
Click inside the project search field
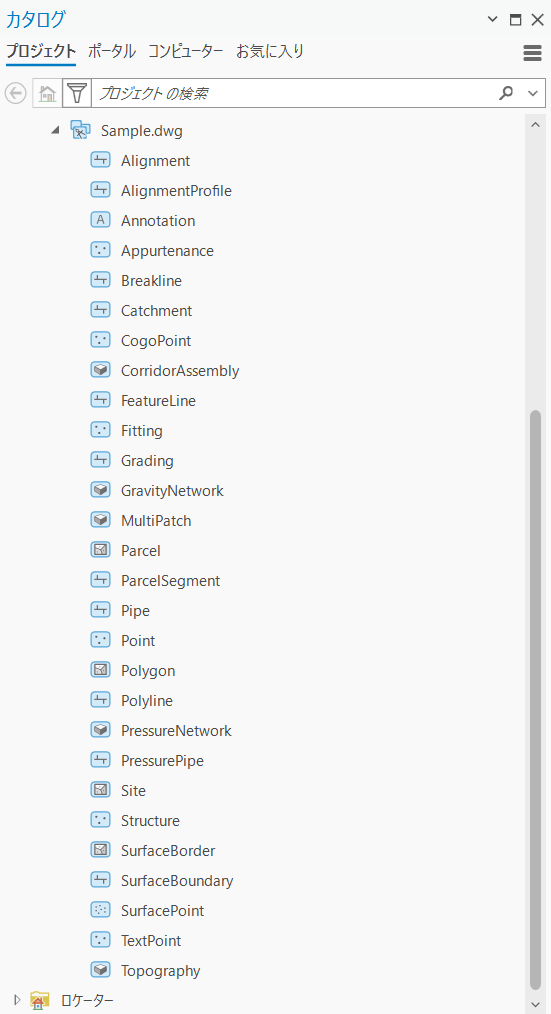click(295, 93)
